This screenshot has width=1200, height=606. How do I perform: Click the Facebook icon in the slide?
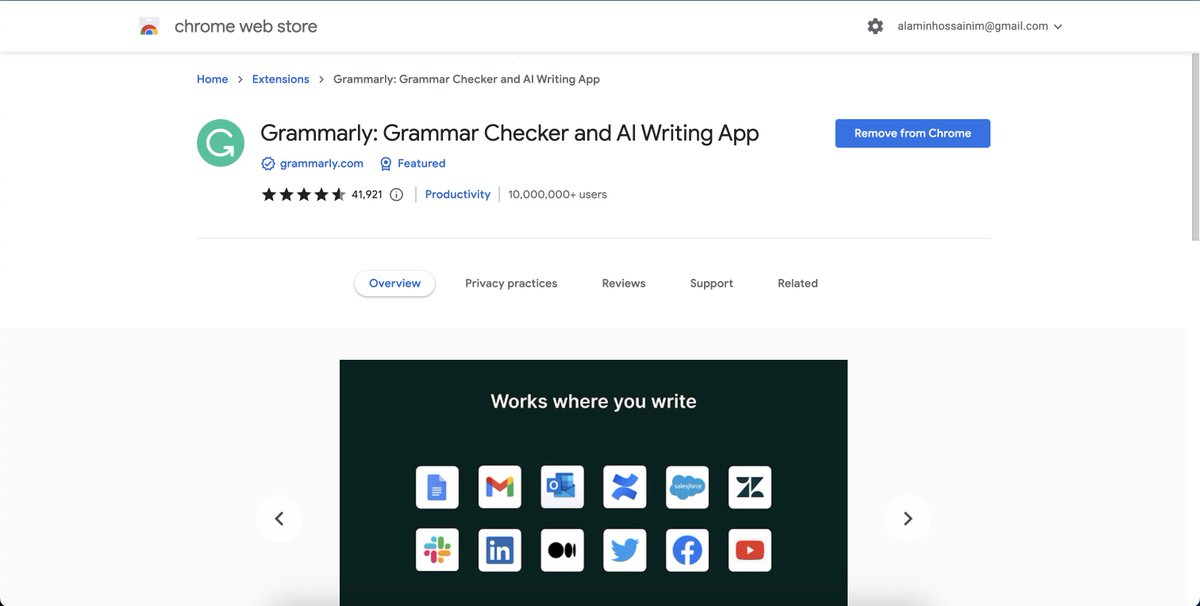click(687, 550)
